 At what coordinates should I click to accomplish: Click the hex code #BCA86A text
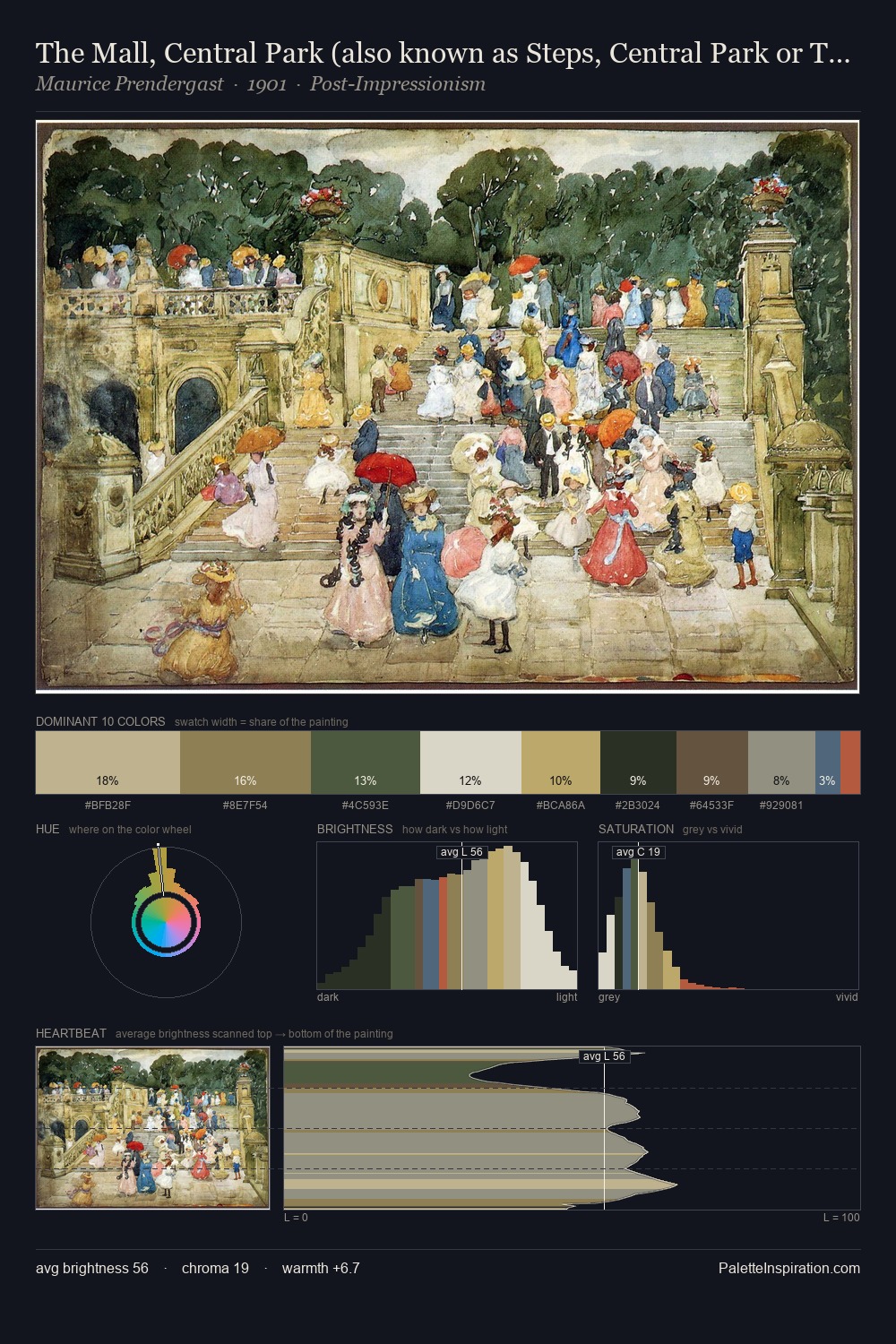point(561,805)
